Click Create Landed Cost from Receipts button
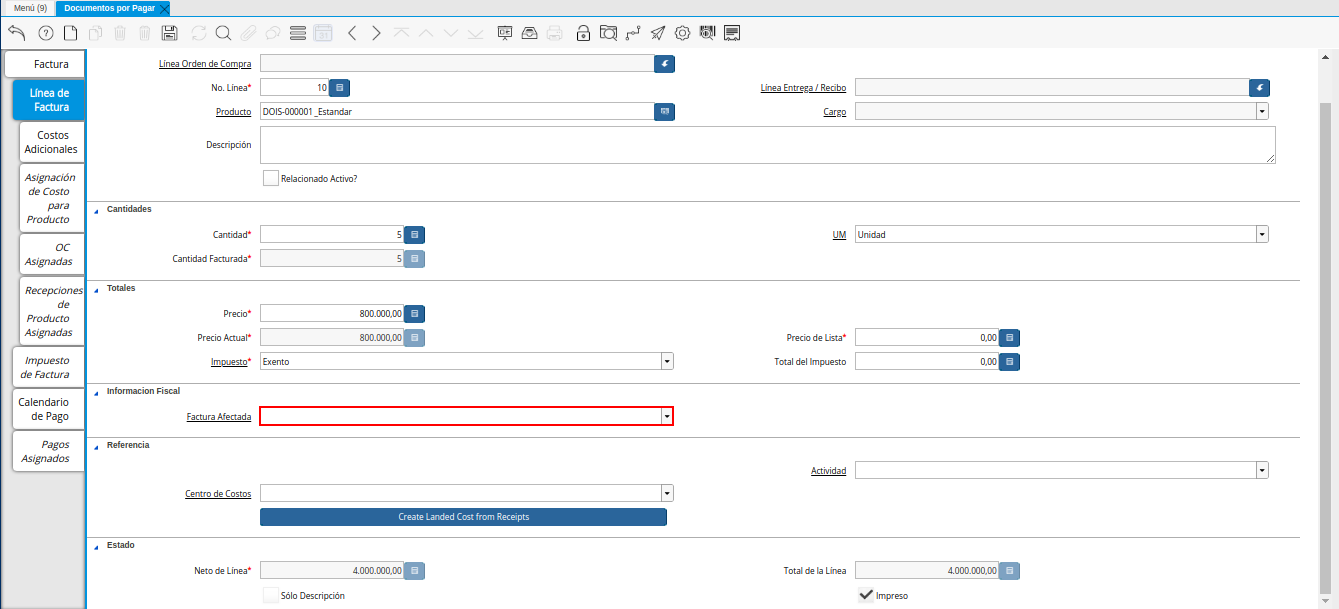Screen dimensions: 1339x609 463,517
